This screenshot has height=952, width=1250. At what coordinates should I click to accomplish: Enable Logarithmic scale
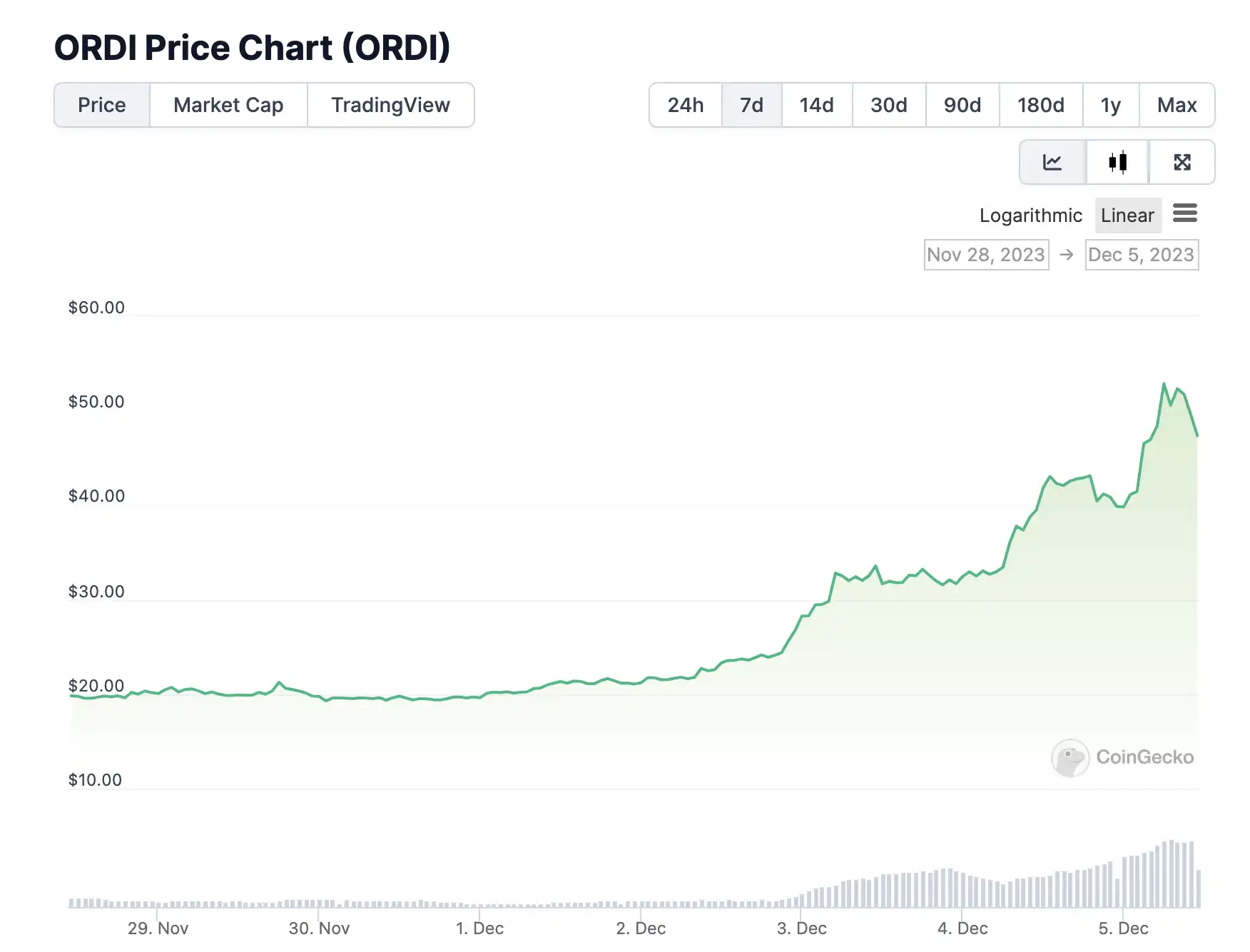pyautogui.click(x=1030, y=216)
